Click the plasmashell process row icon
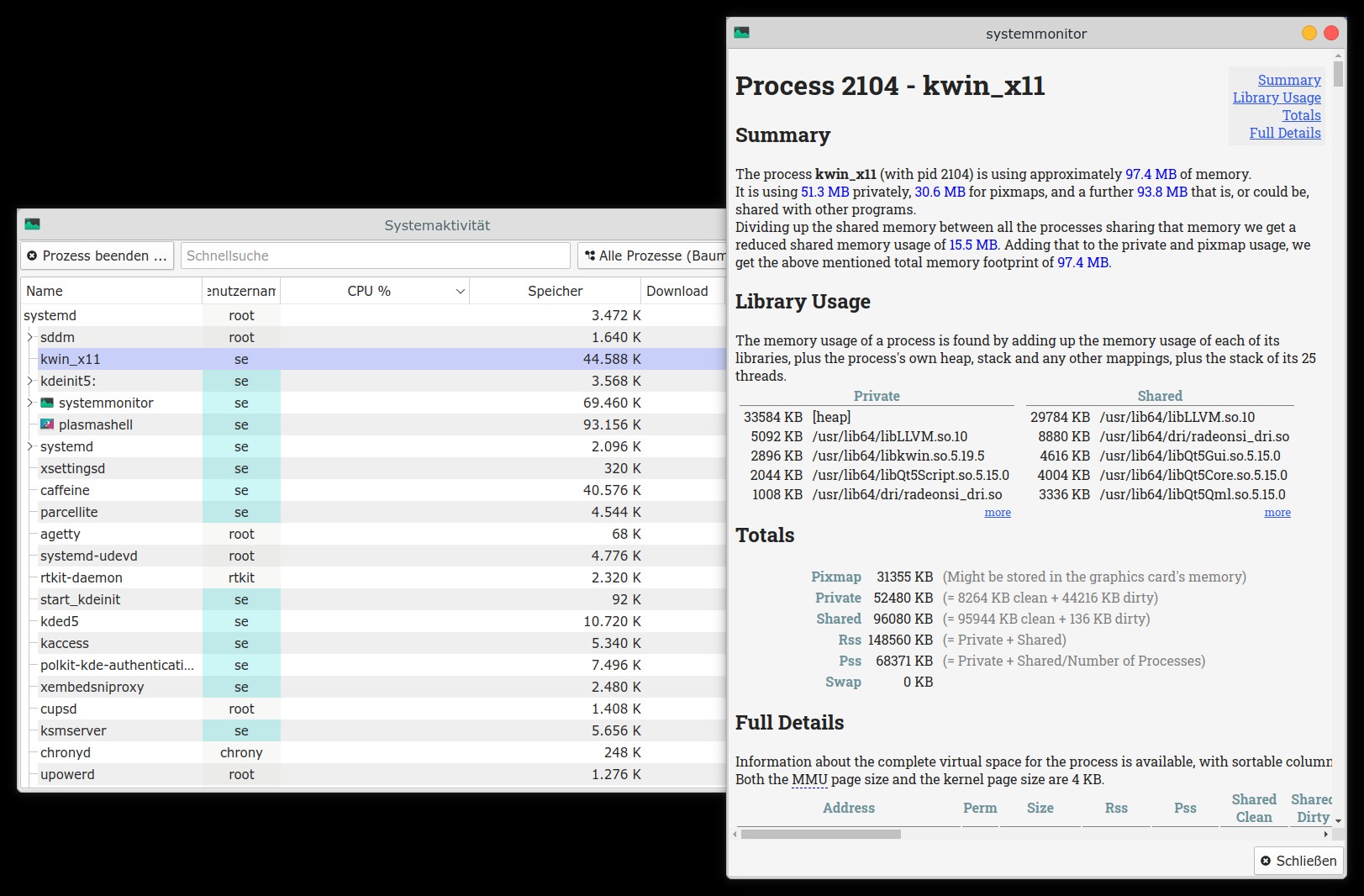Image resolution: width=1364 pixels, height=896 pixels. click(x=47, y=424)
